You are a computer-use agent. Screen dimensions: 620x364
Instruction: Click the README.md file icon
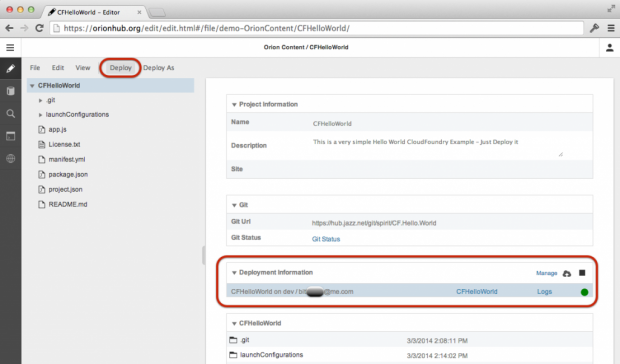(x=42, y=205)
